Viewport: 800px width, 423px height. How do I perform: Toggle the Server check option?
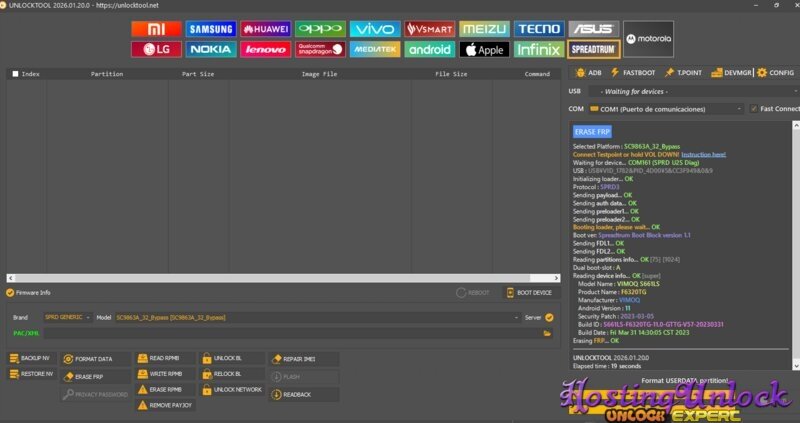pos(549,317)
